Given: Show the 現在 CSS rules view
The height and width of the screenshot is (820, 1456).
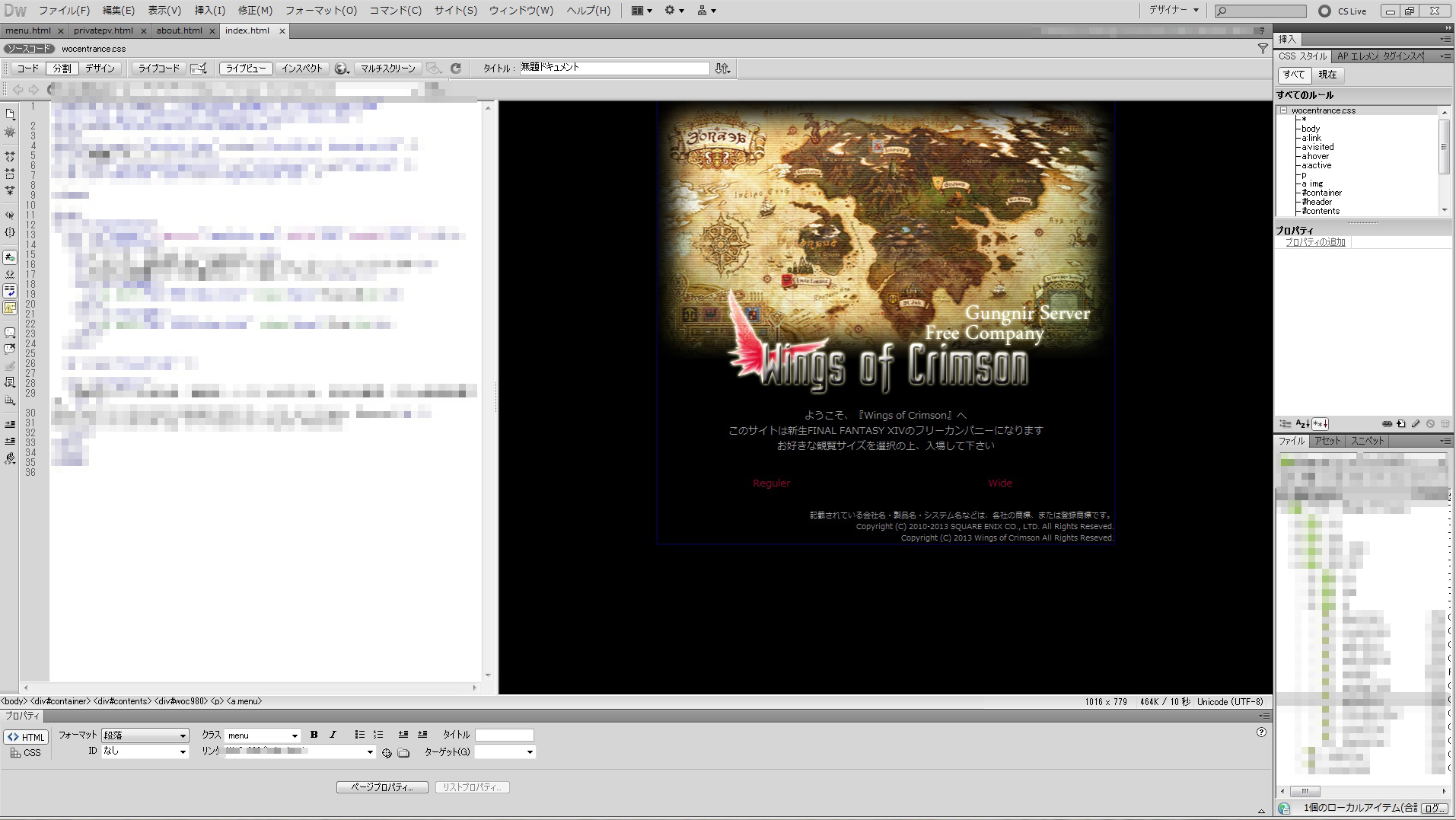Looking at the screenshot, I should click(1327, 75).
